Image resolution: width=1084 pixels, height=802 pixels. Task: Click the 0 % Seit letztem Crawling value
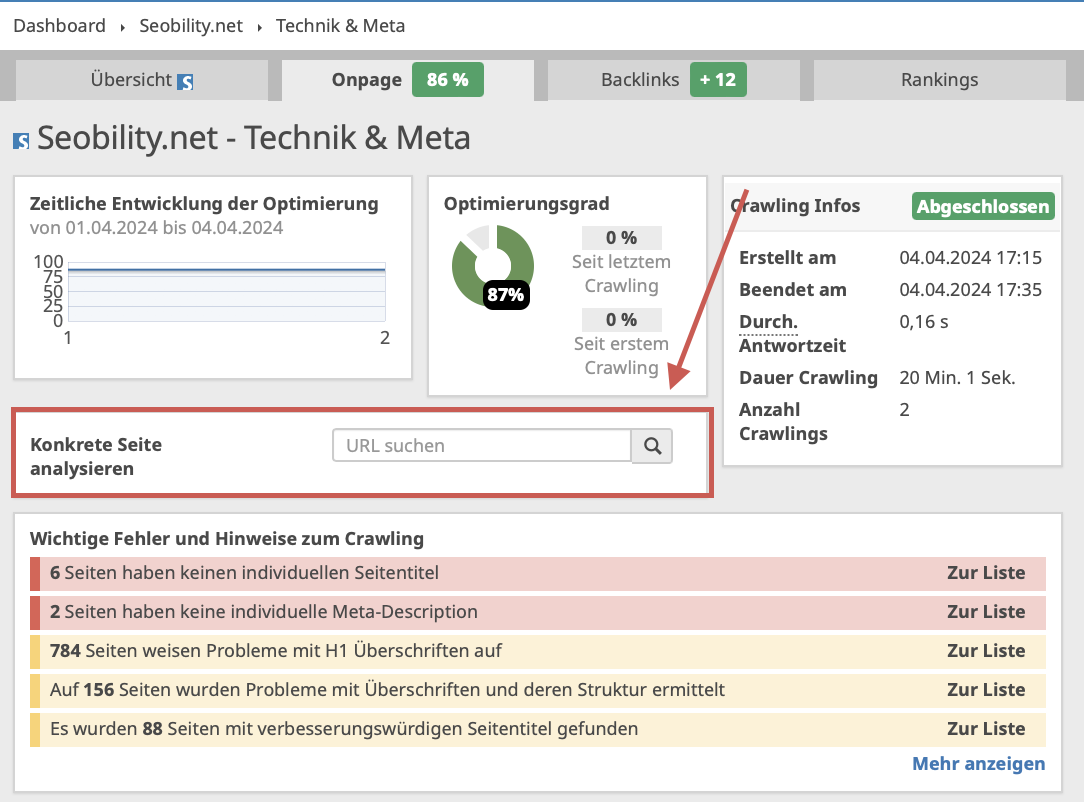coord(622,238)
